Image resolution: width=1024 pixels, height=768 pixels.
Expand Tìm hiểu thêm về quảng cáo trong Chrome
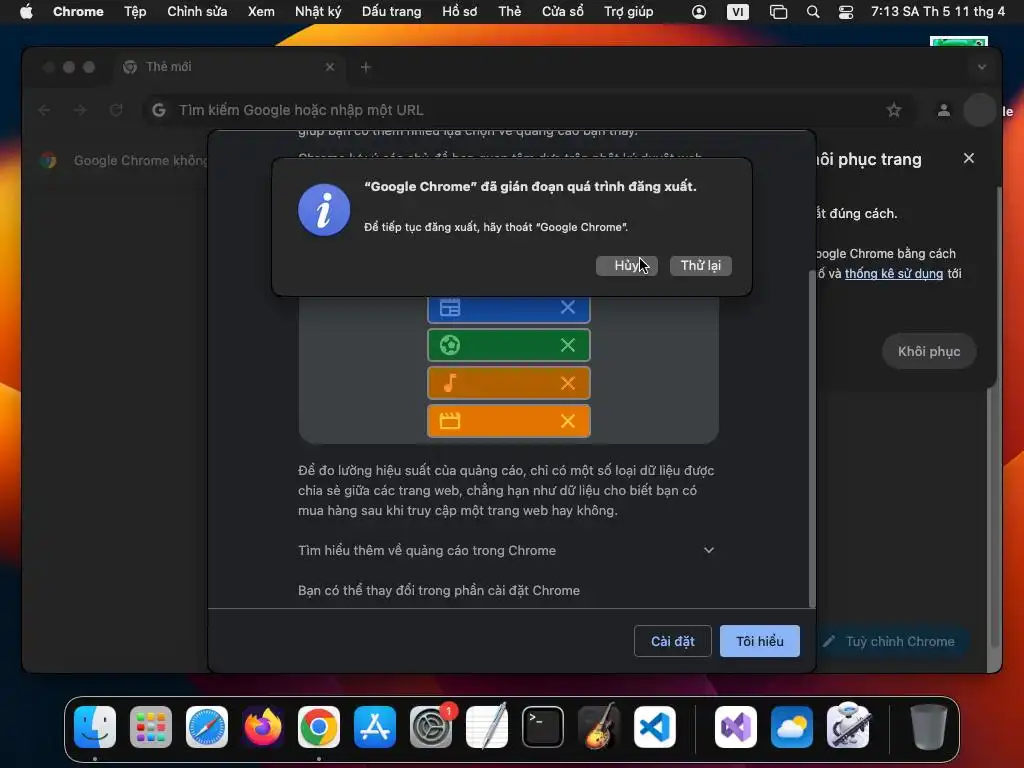coord(506,551)
